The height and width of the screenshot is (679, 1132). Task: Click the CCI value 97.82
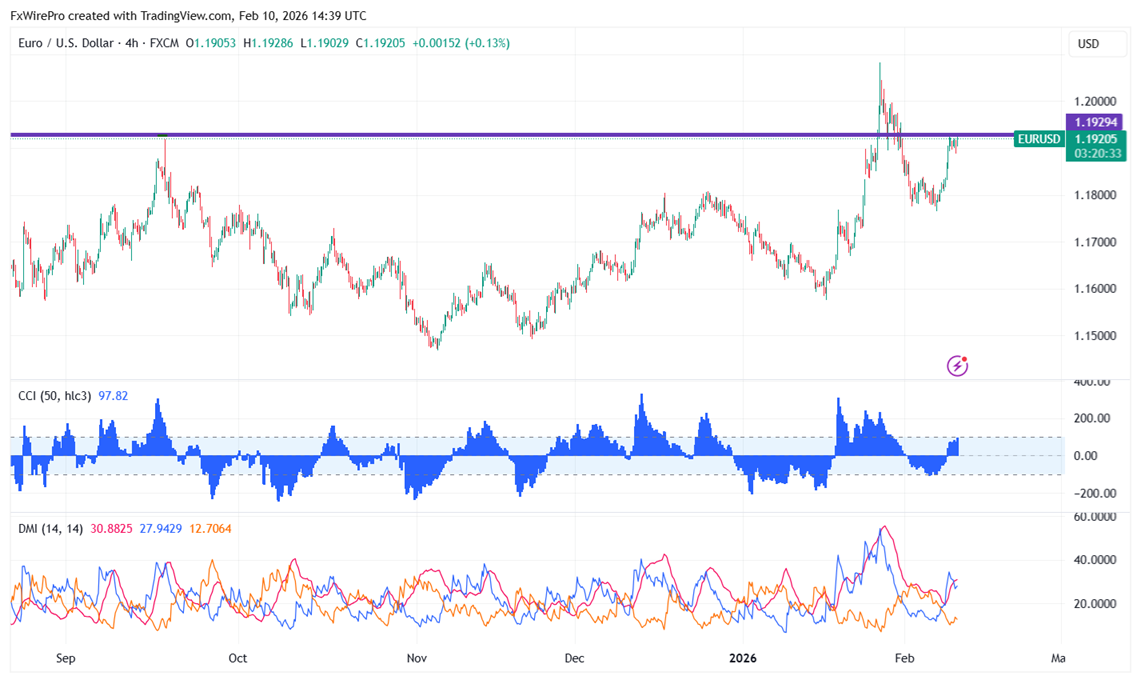coord(113,395)
